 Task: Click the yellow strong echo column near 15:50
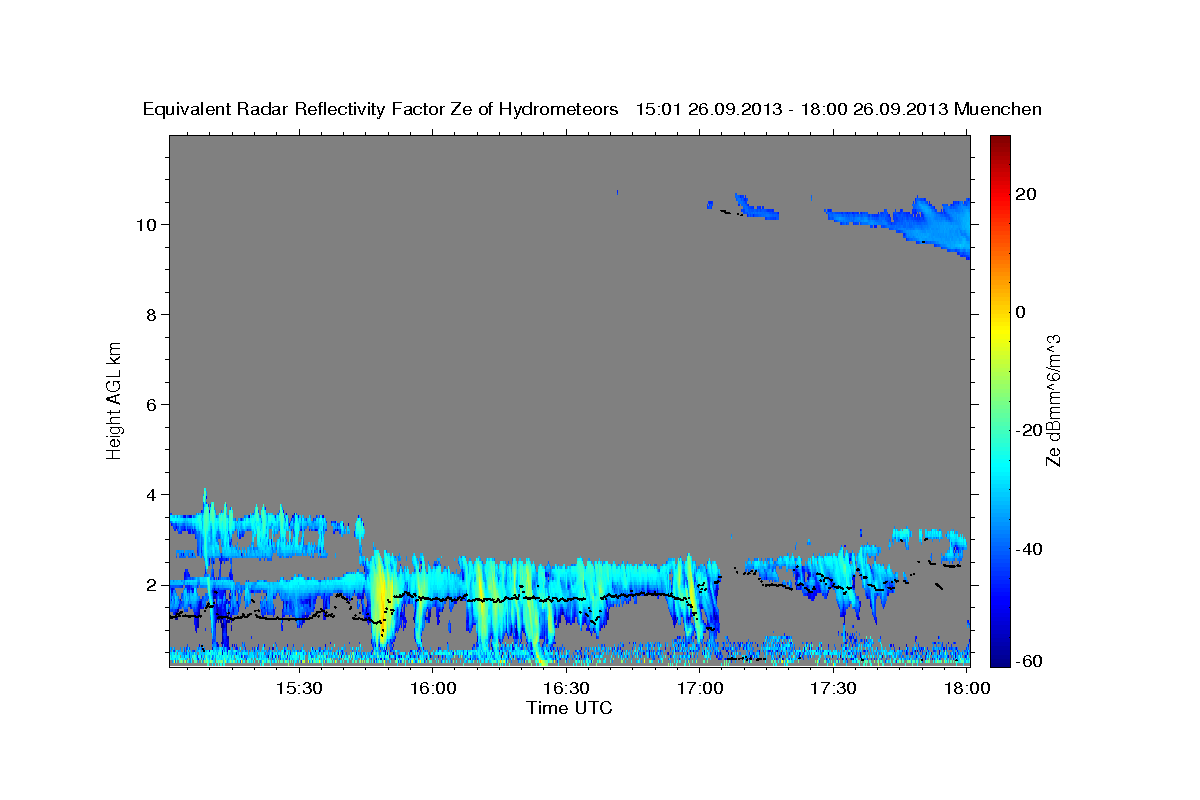[382, 600]
